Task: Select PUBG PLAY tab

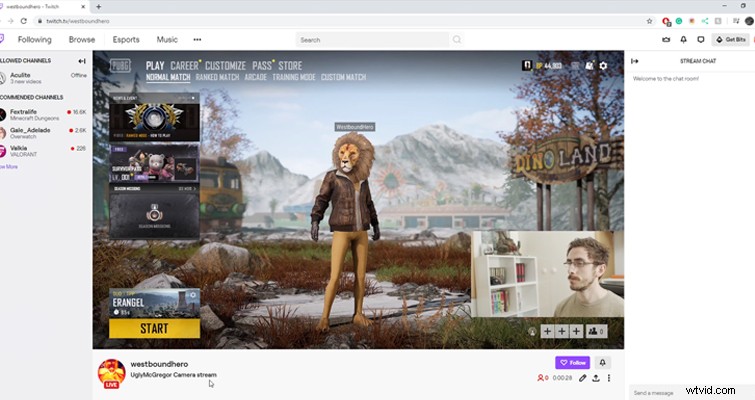Action: pyautogui.click(x=155, y=65)
